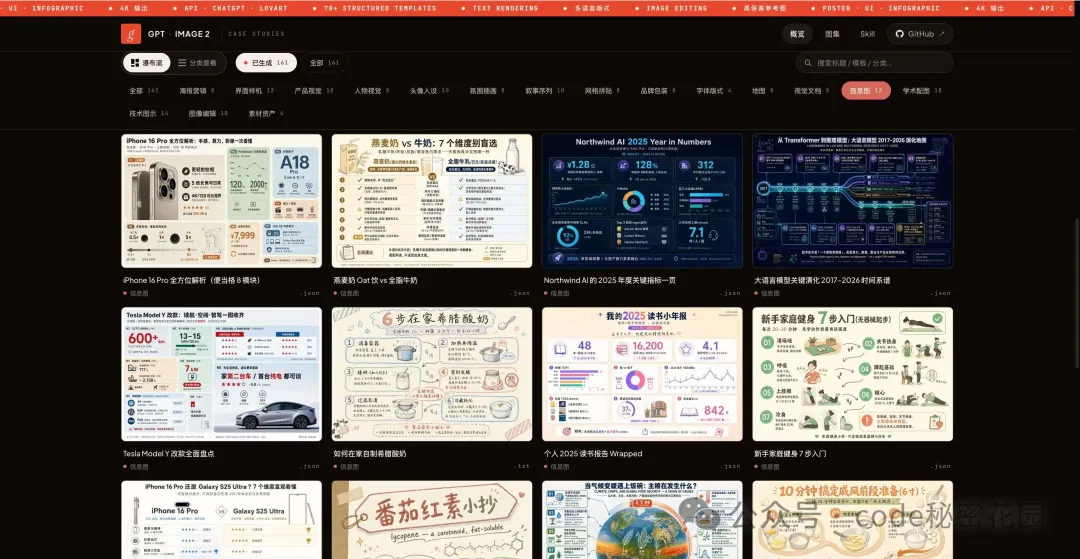
Task: Open the Tesla Model Y infographic thumbnail
Action: (x=221, y=374)
